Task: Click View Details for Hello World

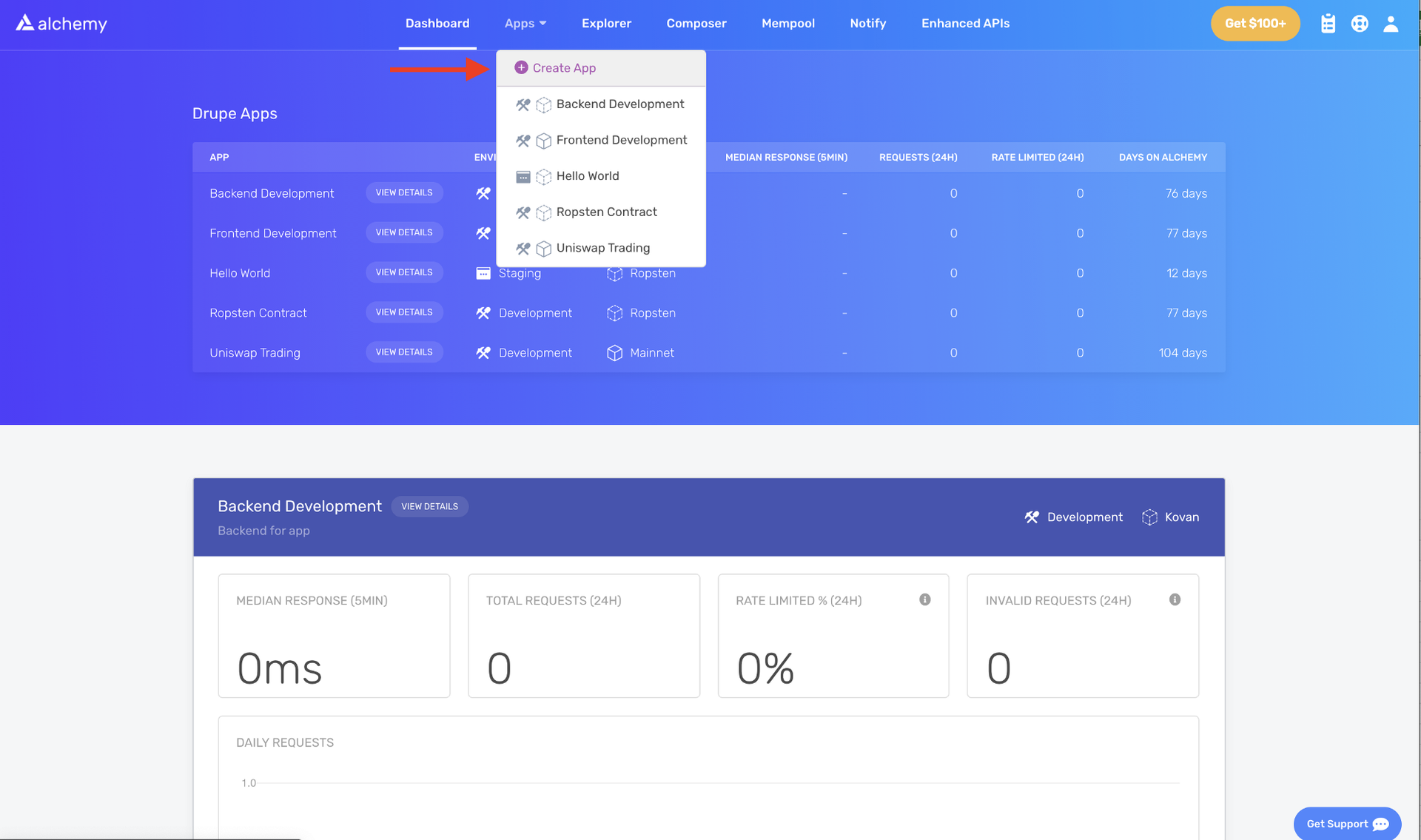Action: point(404,272)
